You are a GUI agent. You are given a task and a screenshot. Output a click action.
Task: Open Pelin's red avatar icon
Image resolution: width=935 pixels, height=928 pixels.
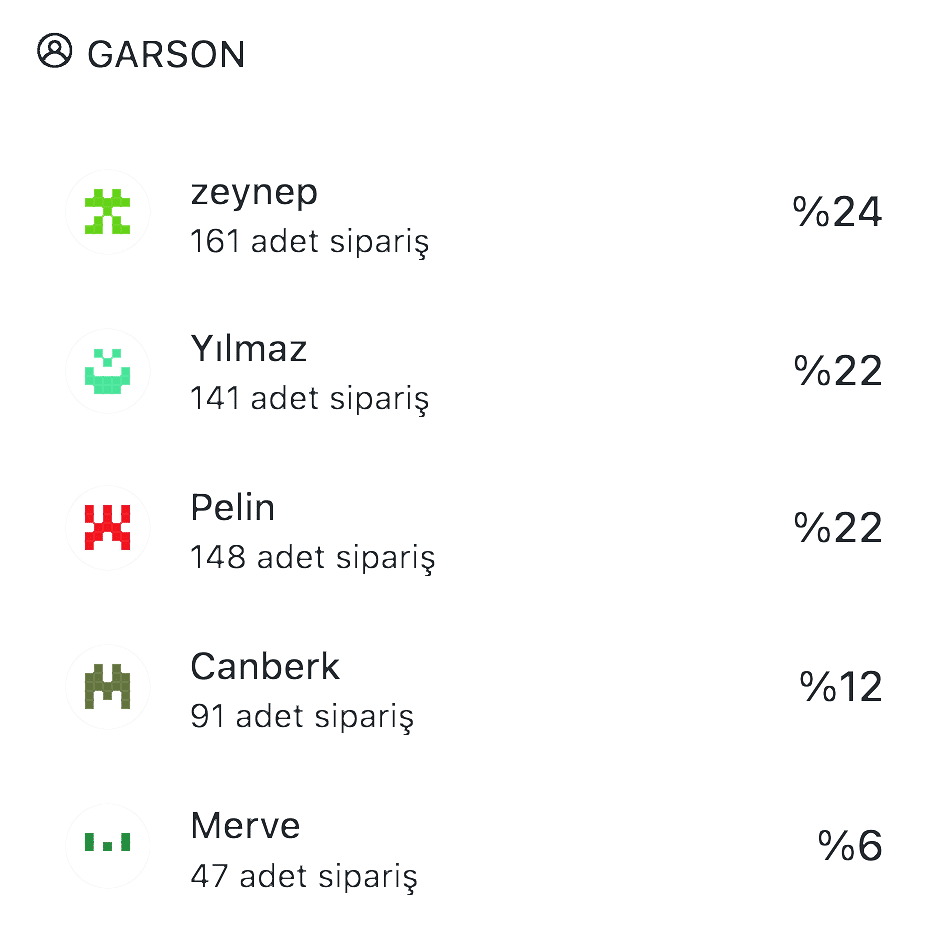click(x=108, y=528)
